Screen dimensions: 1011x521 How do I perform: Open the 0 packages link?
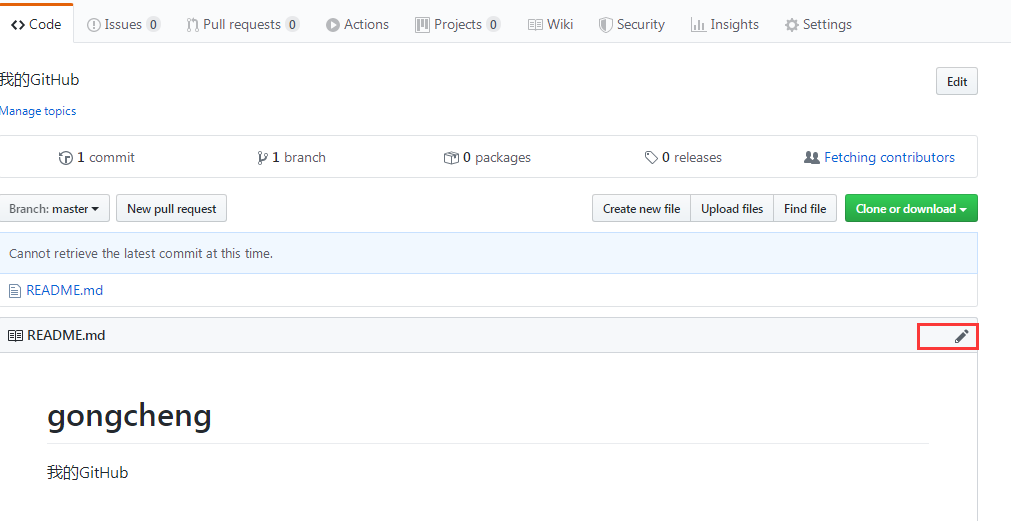pyautogui.click(x=487, y=157)
